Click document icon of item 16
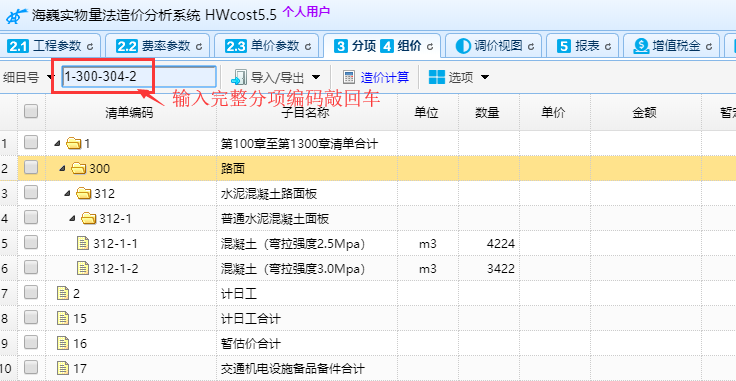The width and height of the screenshot is (736, 381). click(63, 343)
